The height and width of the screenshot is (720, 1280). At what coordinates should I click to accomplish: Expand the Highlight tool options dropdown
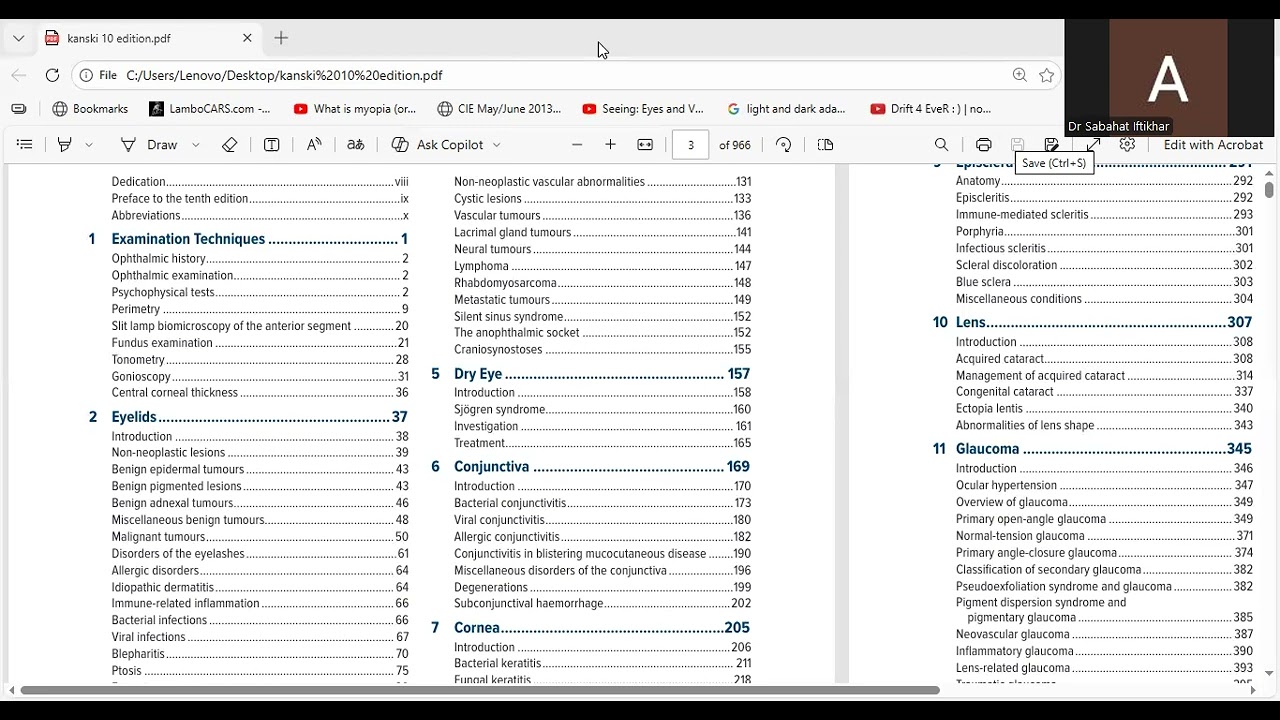coord(89,145)
